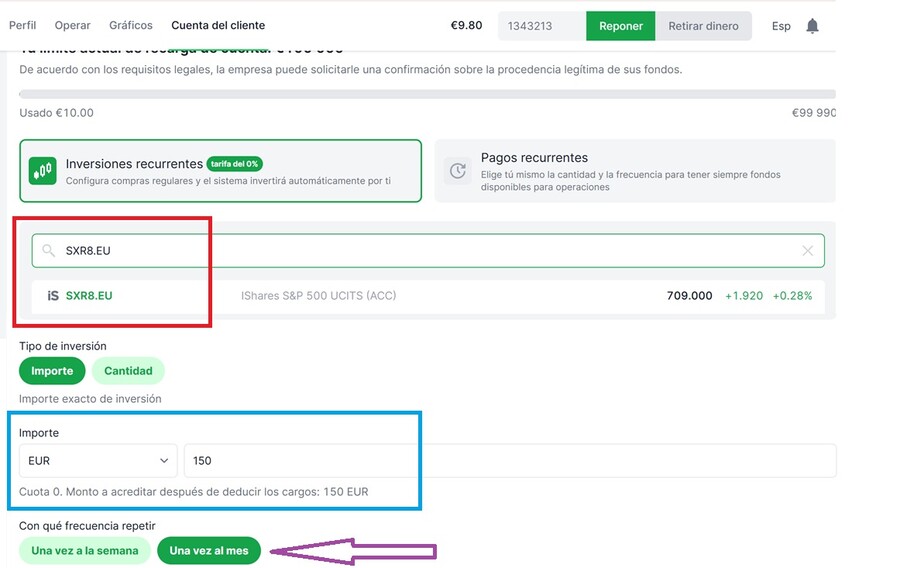Choose Una vez al mes frequency

(209, 551)
